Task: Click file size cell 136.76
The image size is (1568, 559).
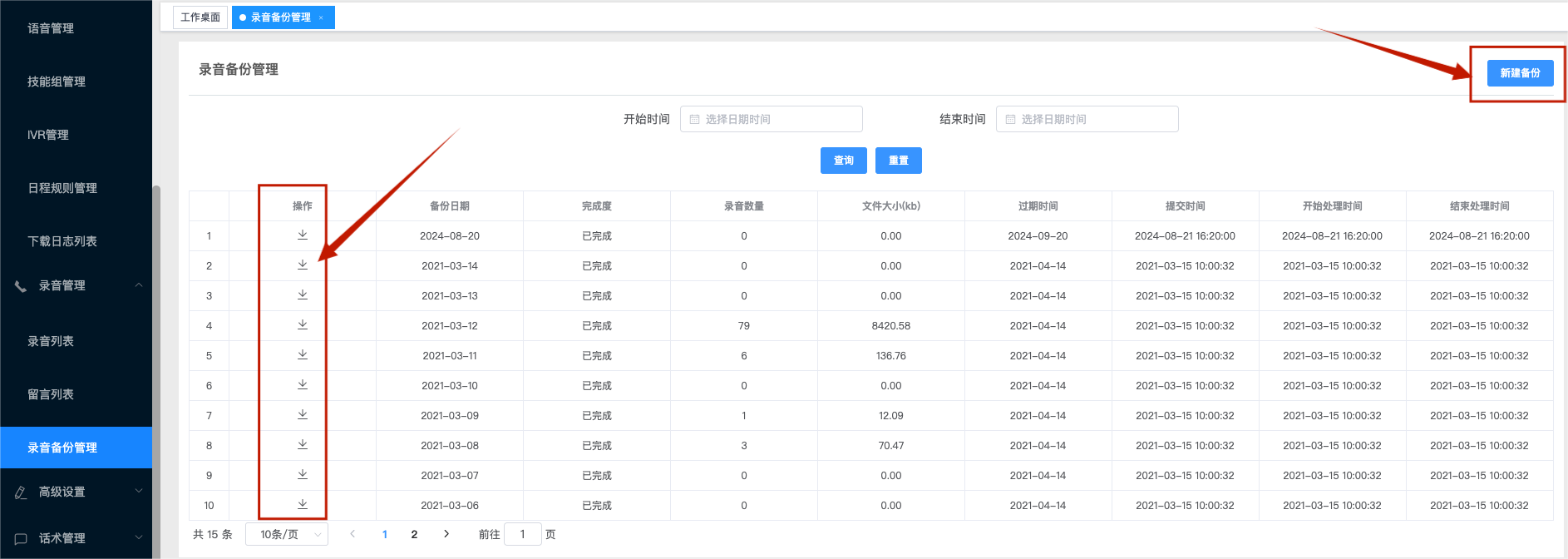Action: tap(891, 356)
